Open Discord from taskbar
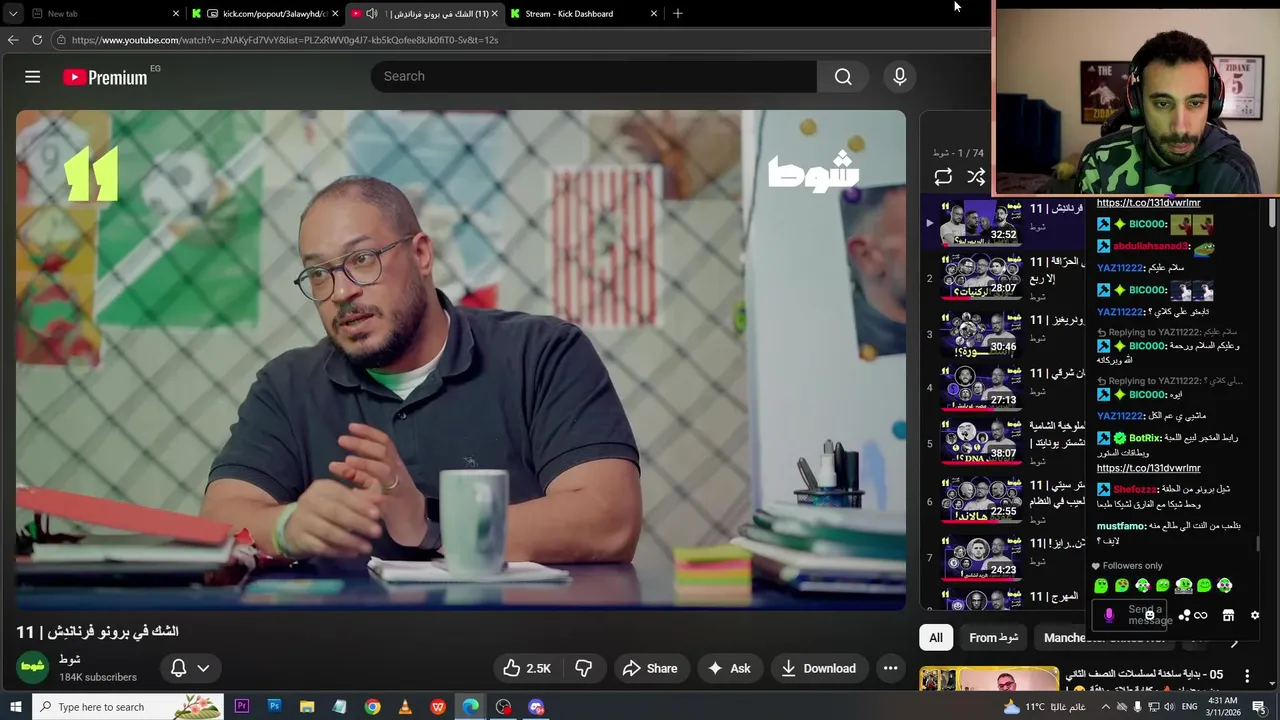Image resolution: width=1280 pixels, height=720 pixels. click(536, 707)
